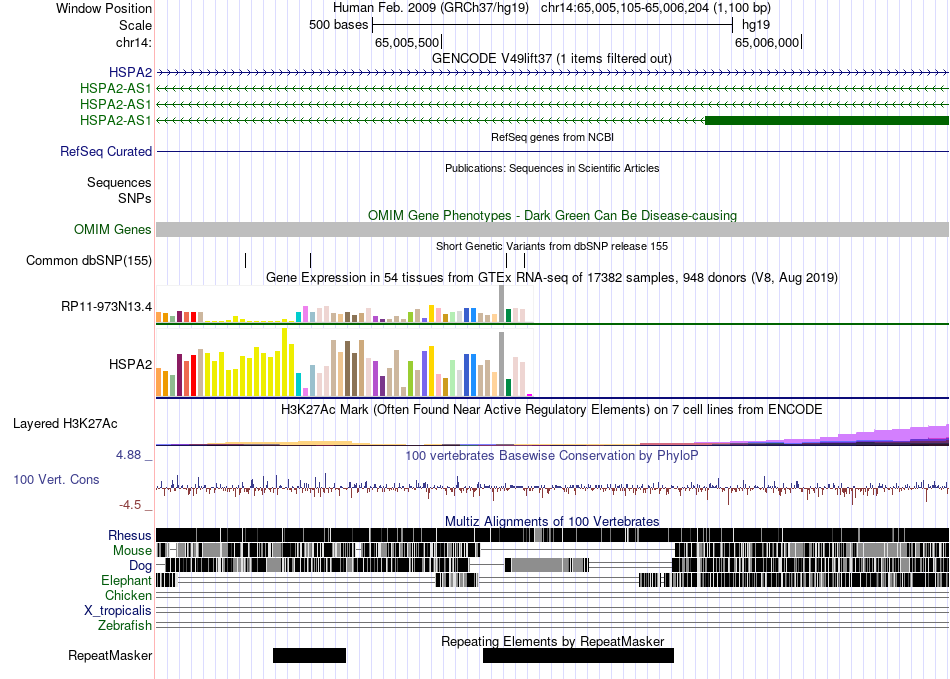Click the 100 vertebrates PhyloP conservation title
The image size is (950, 679).
point(552,455)
